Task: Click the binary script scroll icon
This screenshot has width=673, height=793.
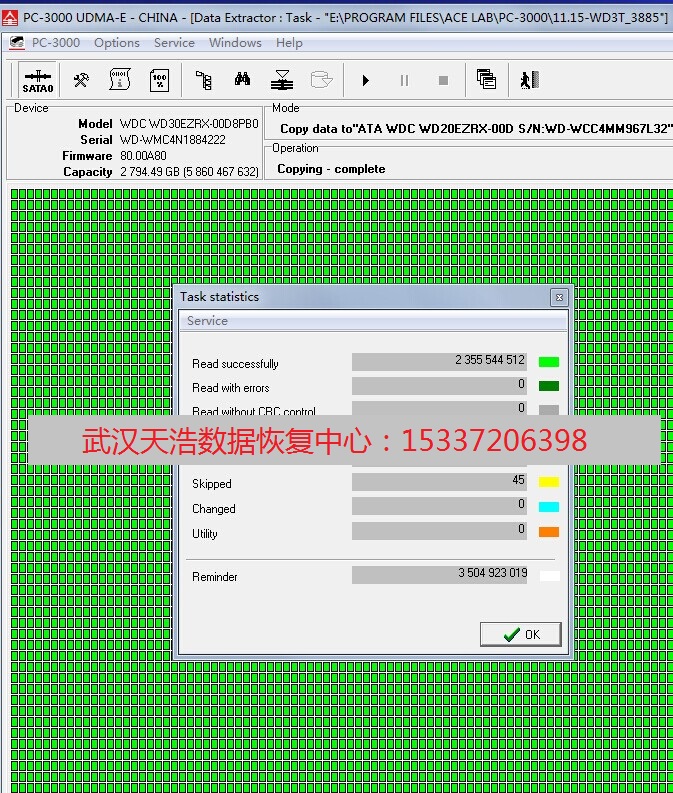Action: (119, 80)
